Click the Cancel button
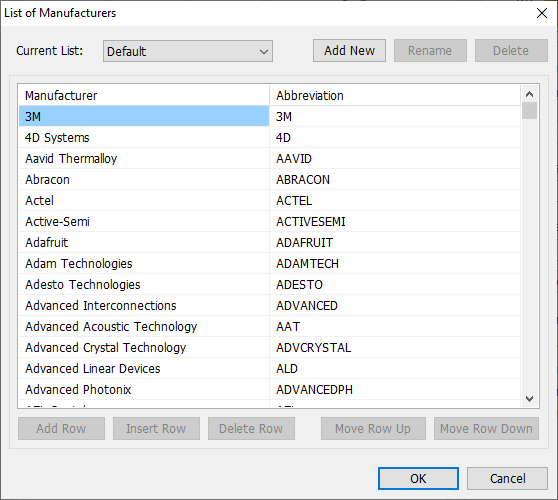The width and height of the screenshot is (558, 500). click(x=507, y=478)
